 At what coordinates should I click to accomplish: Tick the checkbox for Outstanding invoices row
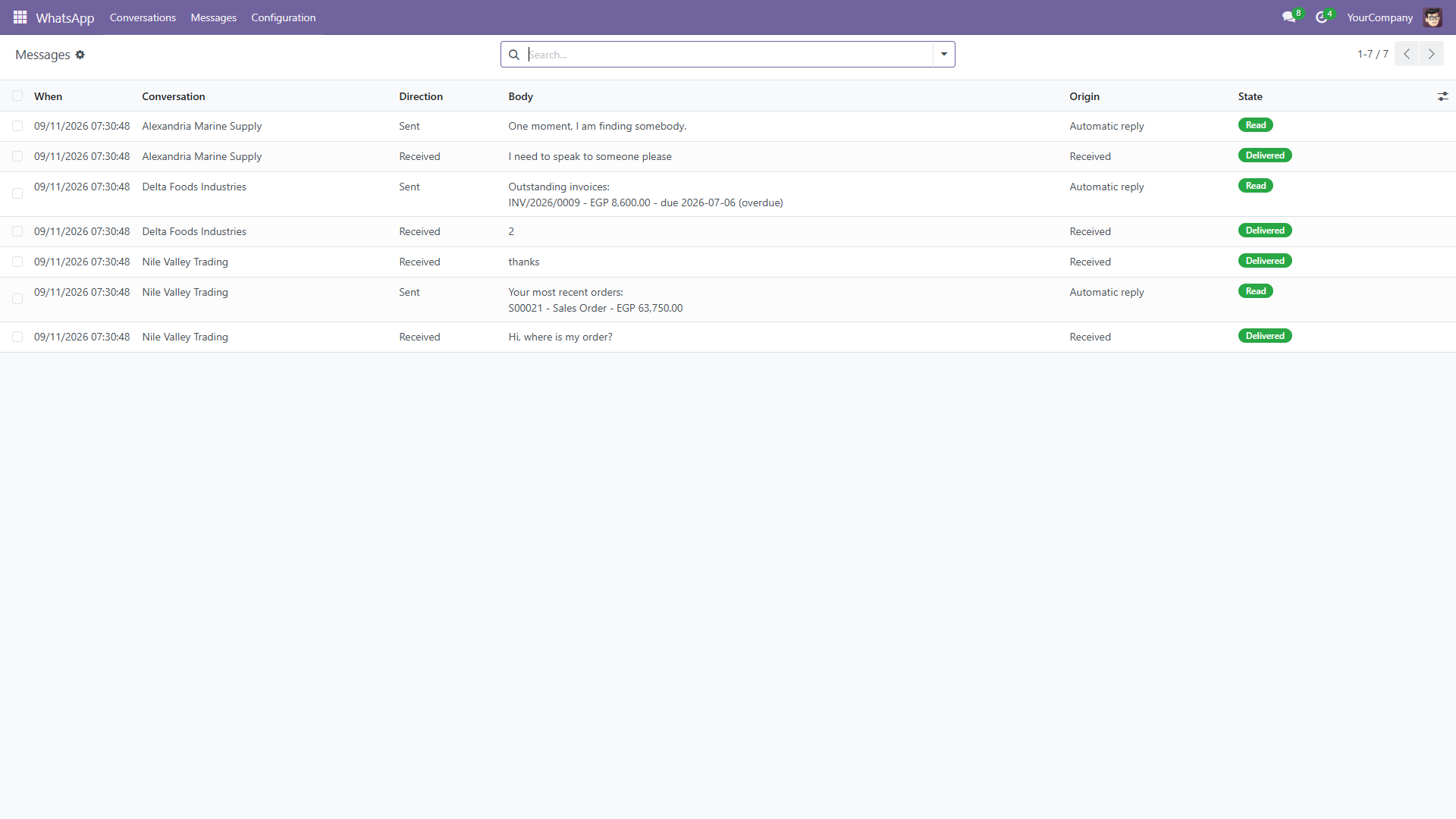coord(17,193)
